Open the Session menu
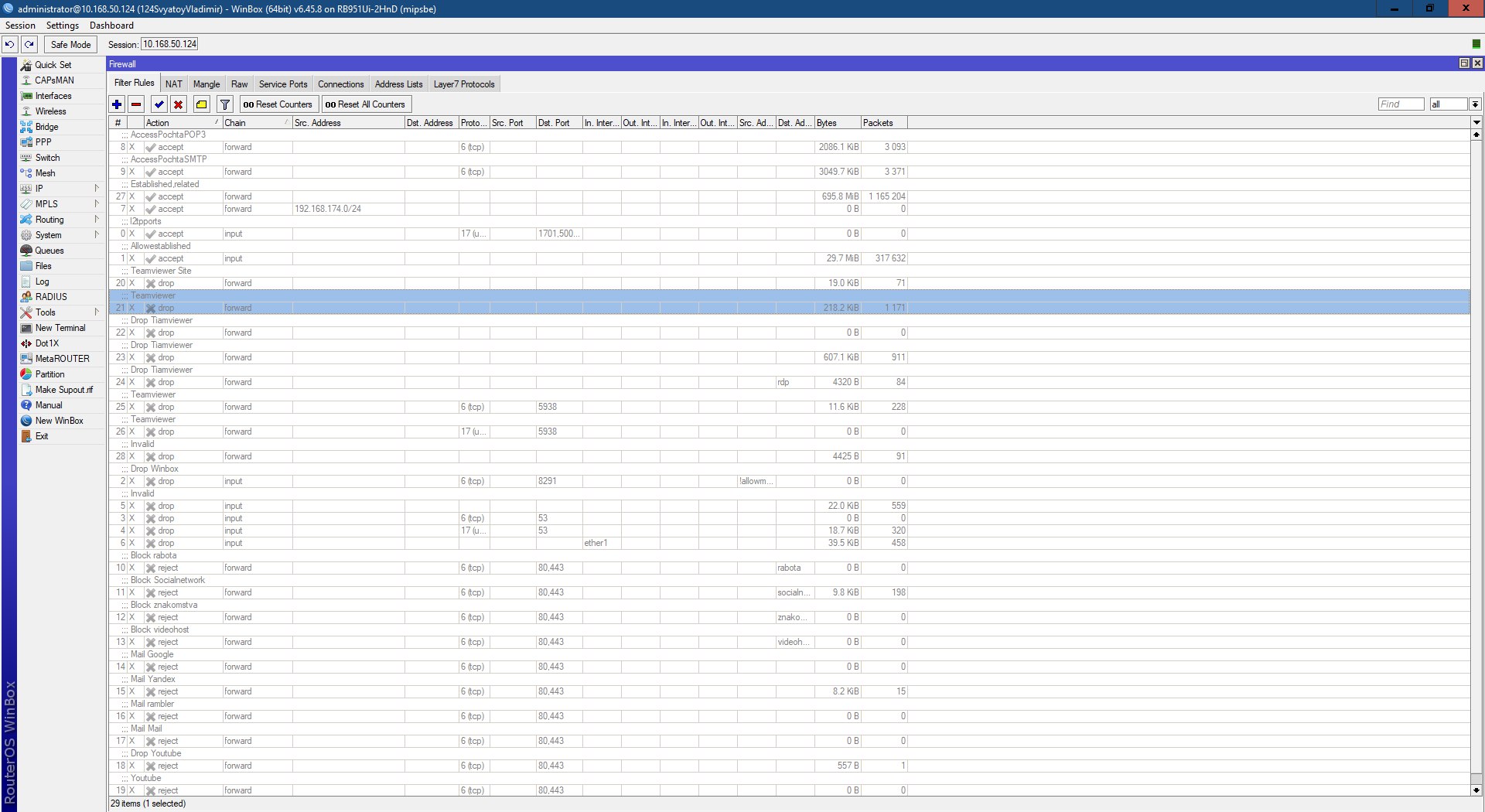Viewport: 1485px width, 812px height. (x=20, y=26)
